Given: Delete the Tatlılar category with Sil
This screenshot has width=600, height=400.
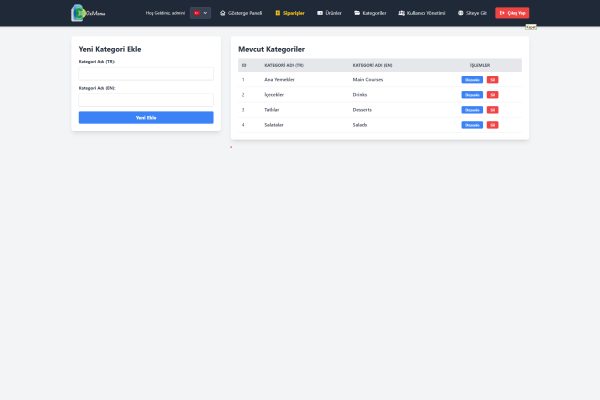Looking at the screenshot, I should point(492,110).
